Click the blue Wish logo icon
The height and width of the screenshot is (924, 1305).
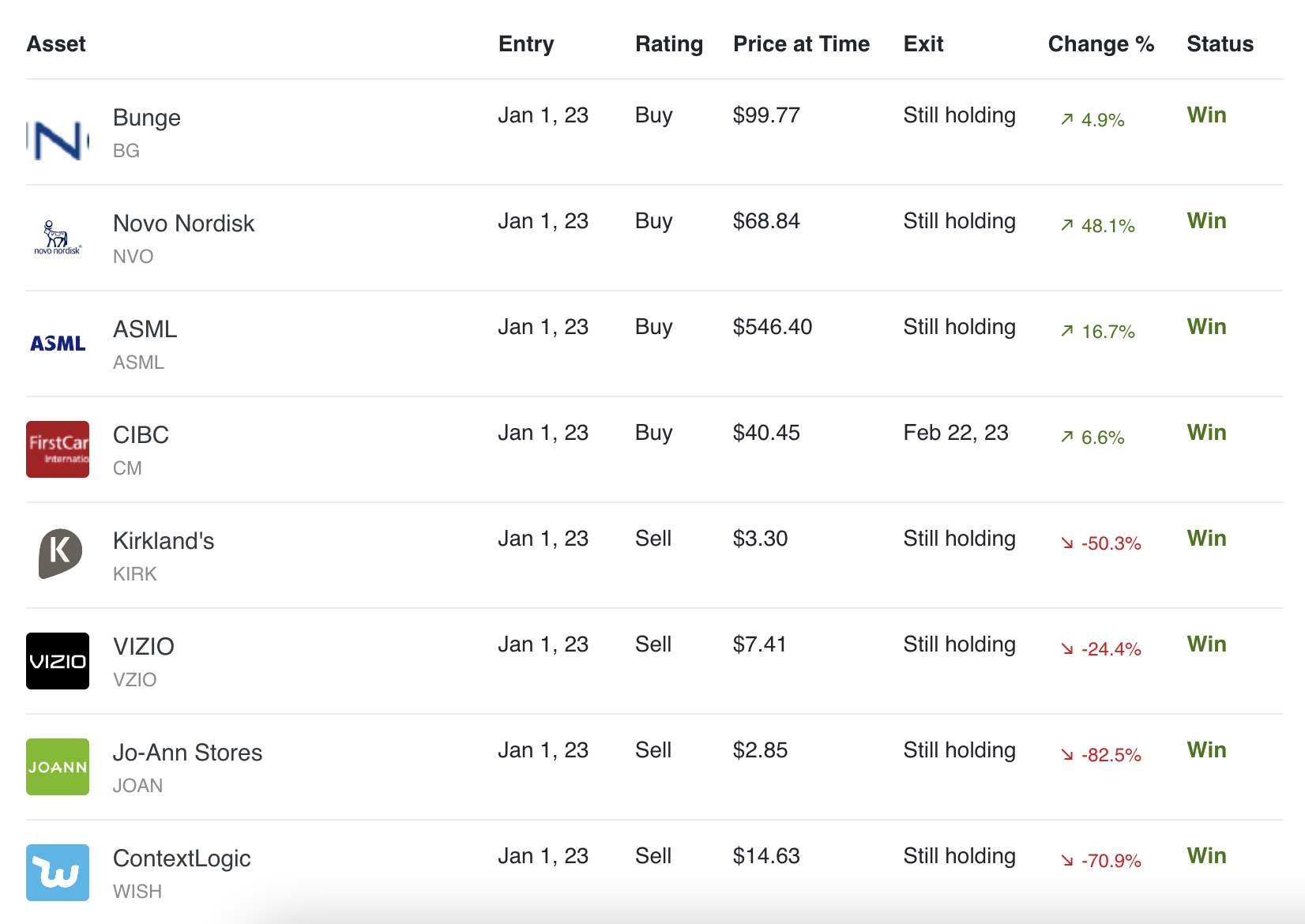pos(58,873)
